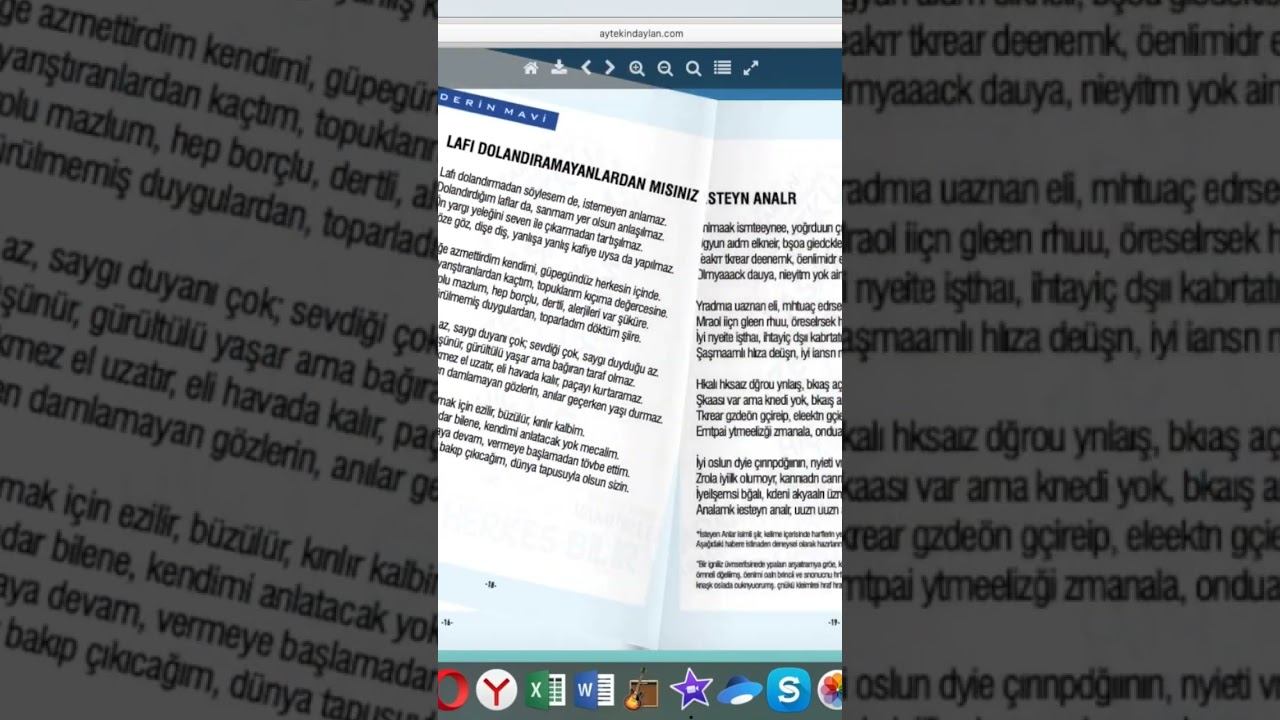Open search with the plain magnifier icon
1280x720 pixels.
tap(693, 68)
